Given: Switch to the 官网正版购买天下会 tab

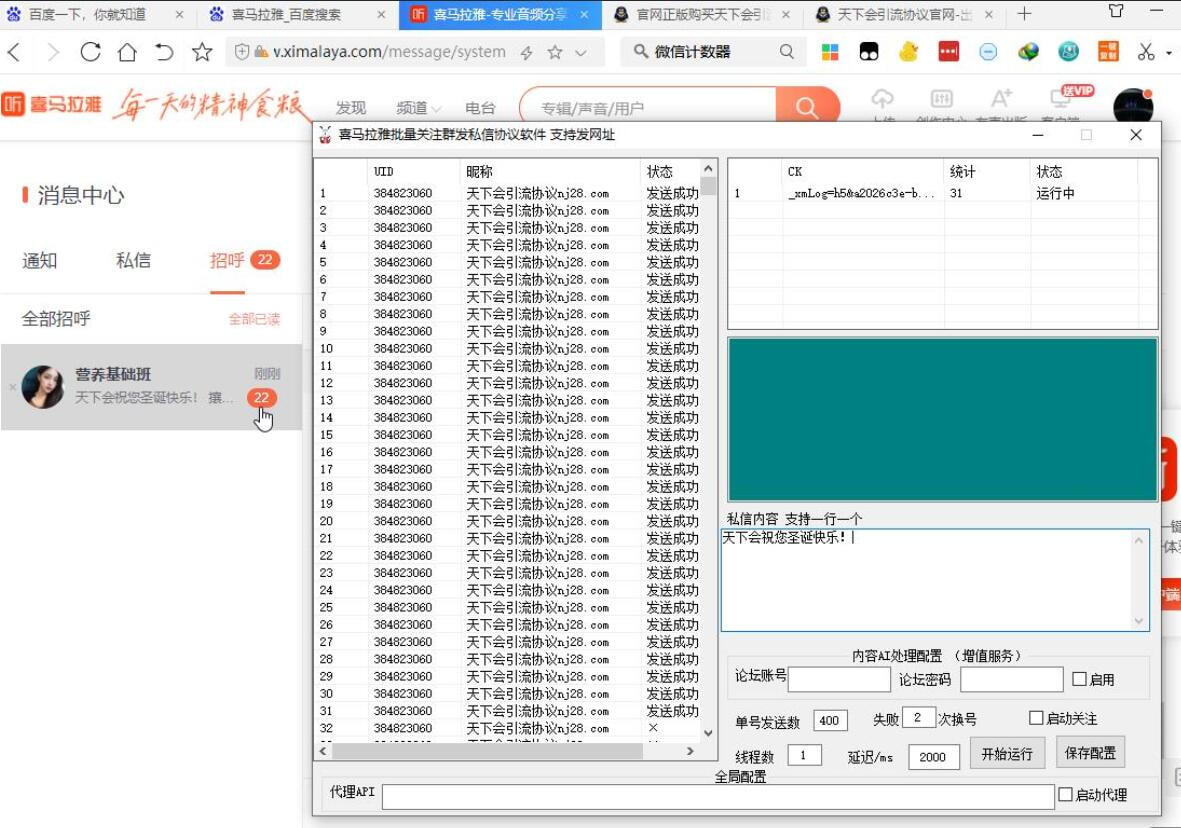Looking at the screenshot, I should pyautogui.click(x=700, y=14).
